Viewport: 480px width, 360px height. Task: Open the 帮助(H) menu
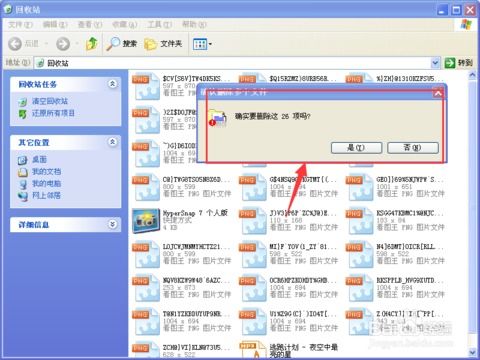pyautogui.click(x=194, y=25)
